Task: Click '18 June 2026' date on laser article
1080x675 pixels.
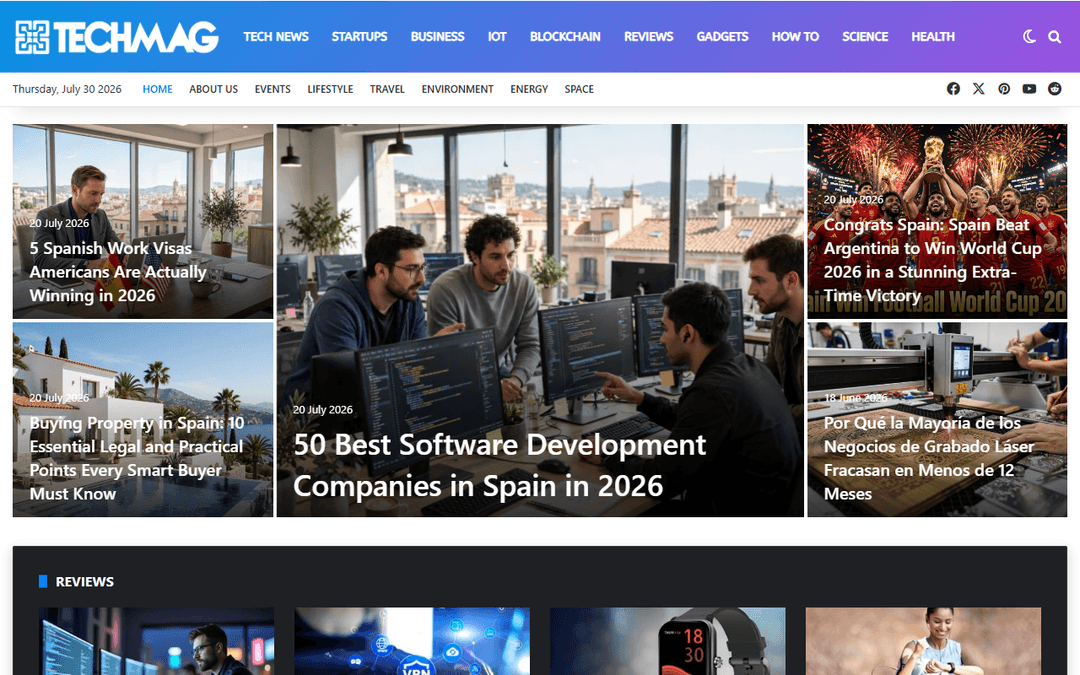Action: click(855, 398)
